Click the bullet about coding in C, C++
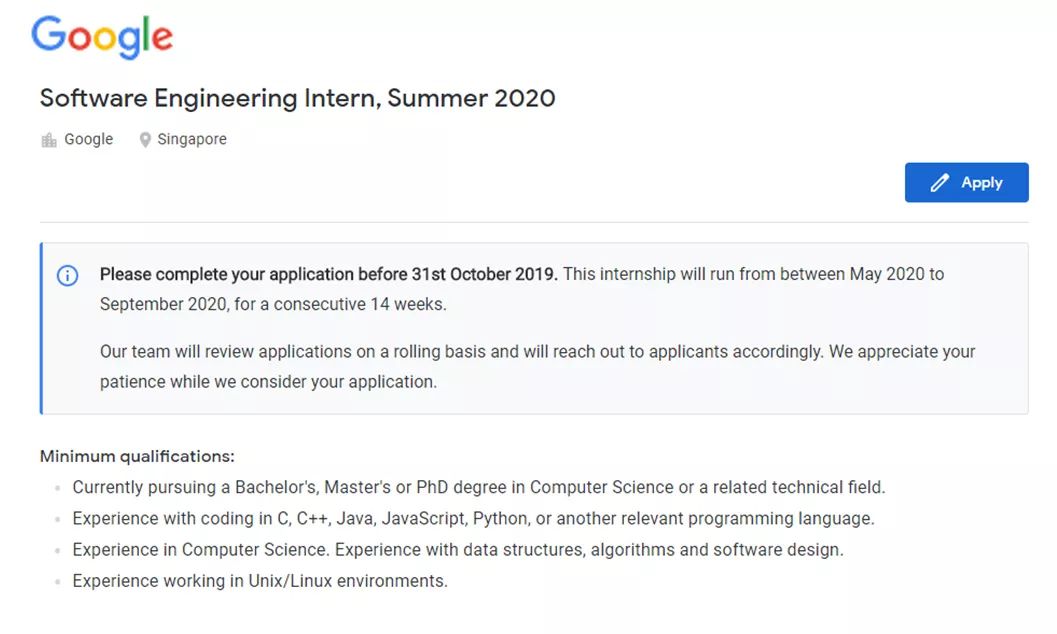 click(473, 518)
